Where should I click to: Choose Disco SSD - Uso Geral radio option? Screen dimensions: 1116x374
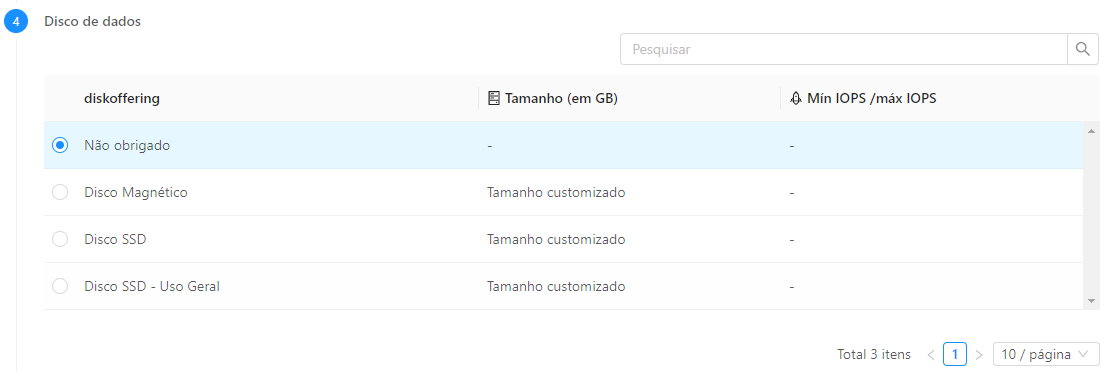pyautogui.click(x=60, y=286)
